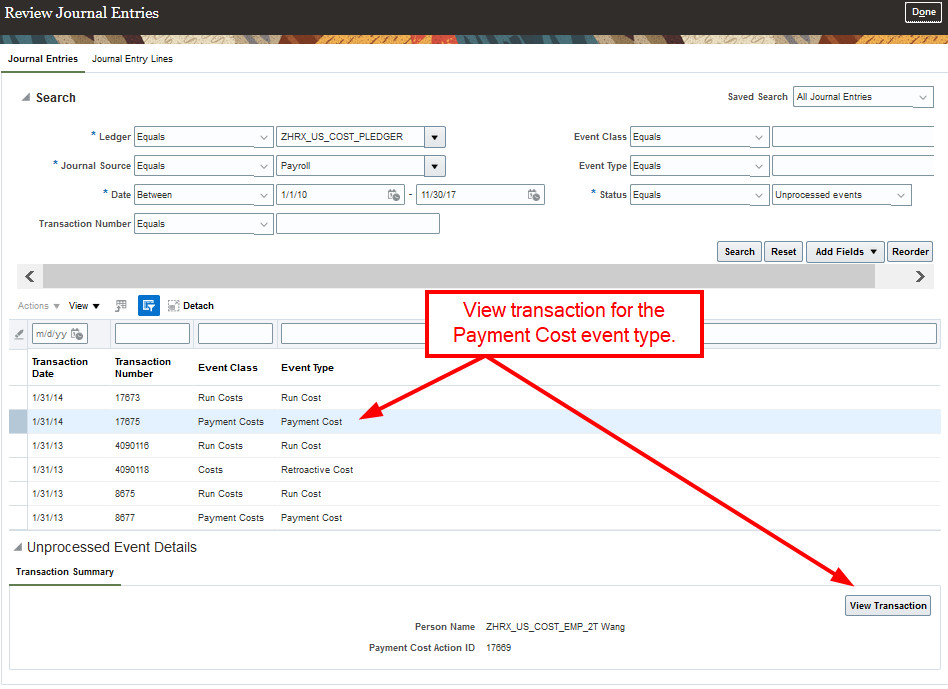Click the Reorder button

910,251
